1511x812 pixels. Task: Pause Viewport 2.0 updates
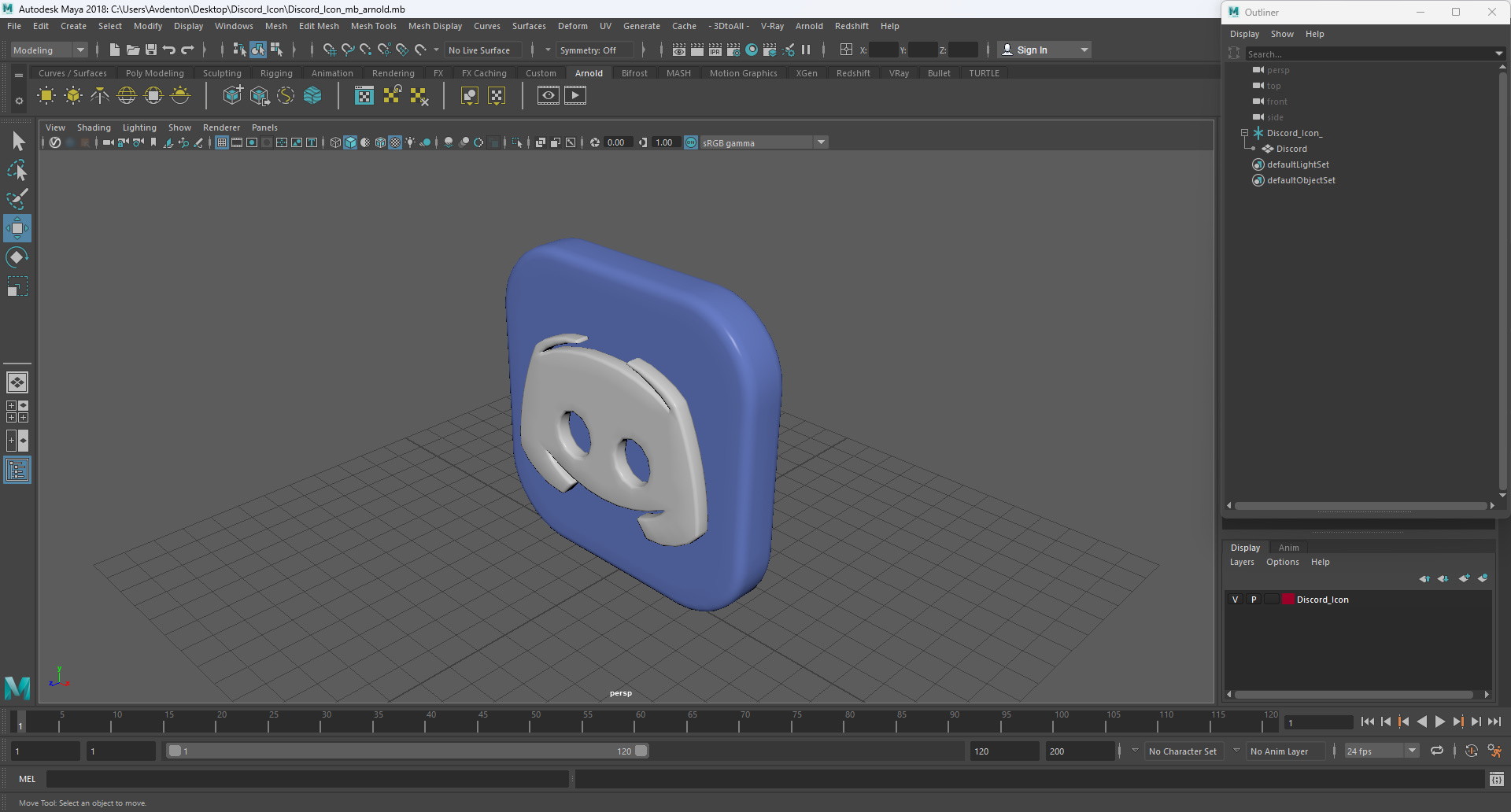[806, 50]
